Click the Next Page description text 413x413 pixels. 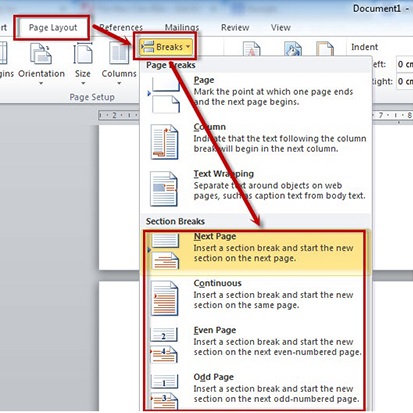tap(273, 253)
